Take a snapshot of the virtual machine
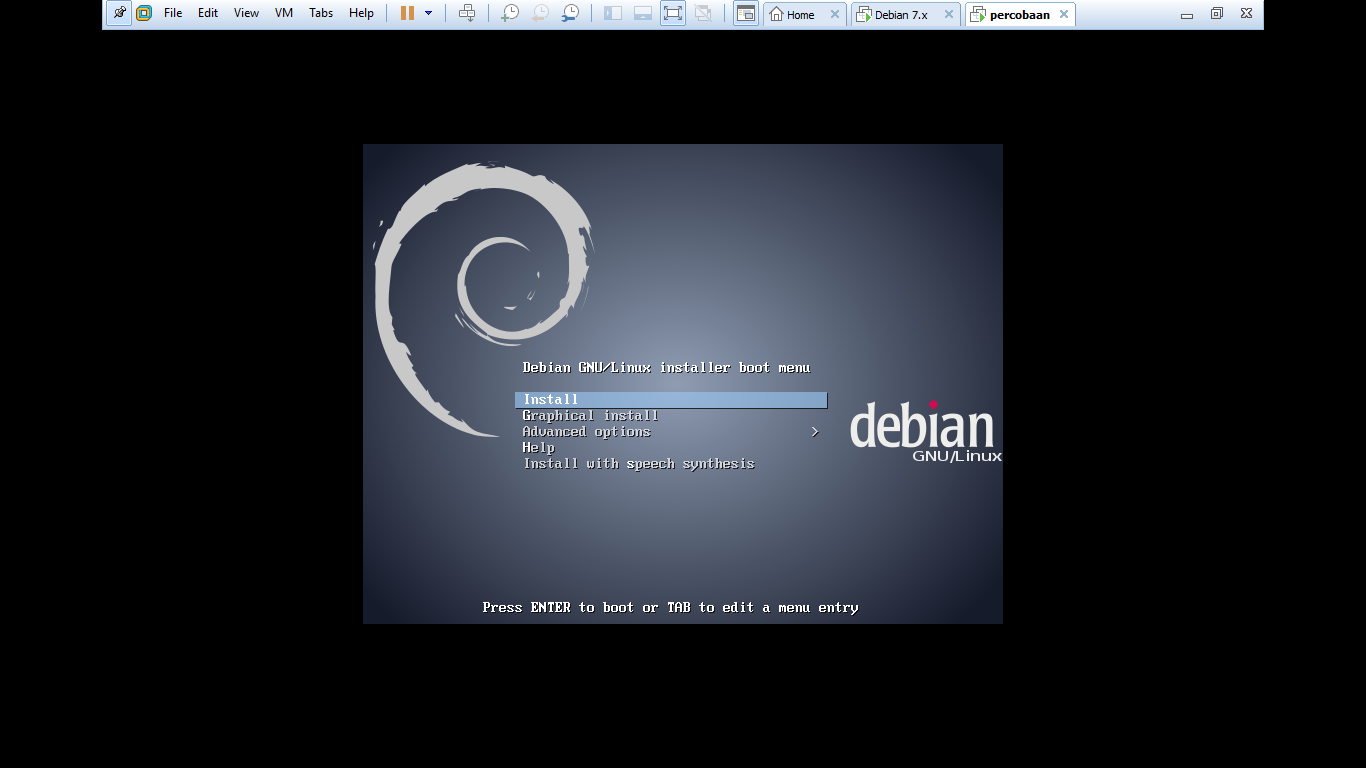The image size is (1366, 768). 509,13
